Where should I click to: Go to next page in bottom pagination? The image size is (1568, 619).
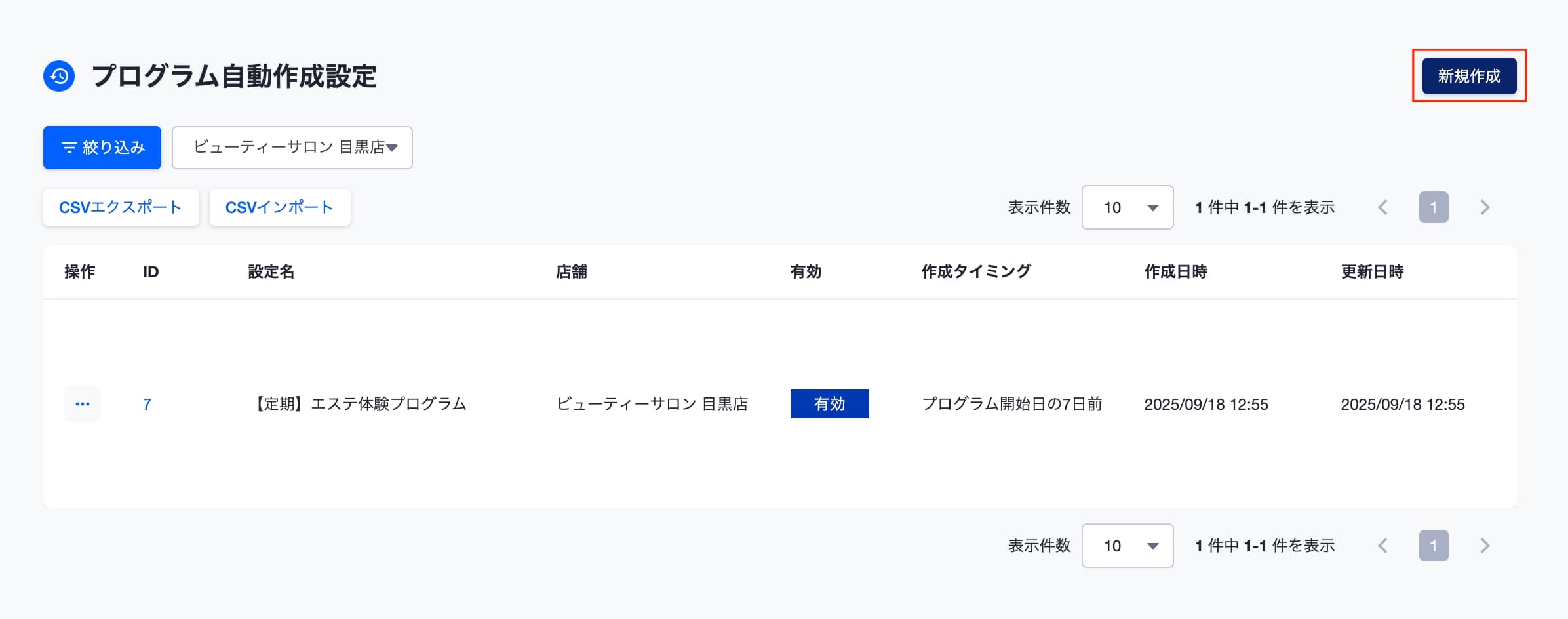pyautogui.click(x=1485, y=546)
